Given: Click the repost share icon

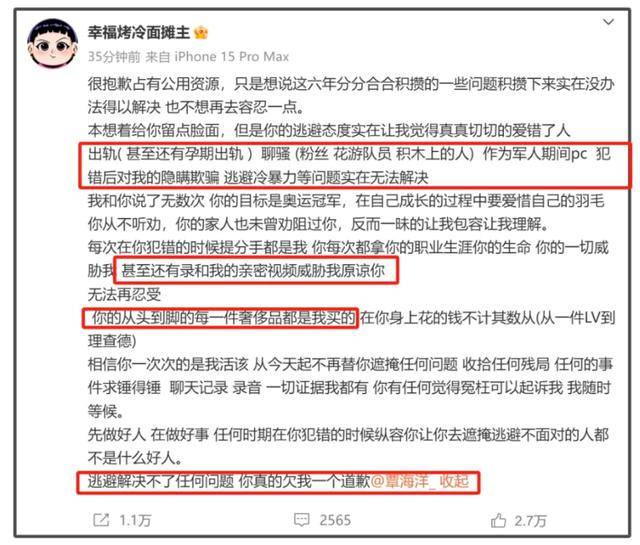Looking at the screenshot, I should point(101,520).
